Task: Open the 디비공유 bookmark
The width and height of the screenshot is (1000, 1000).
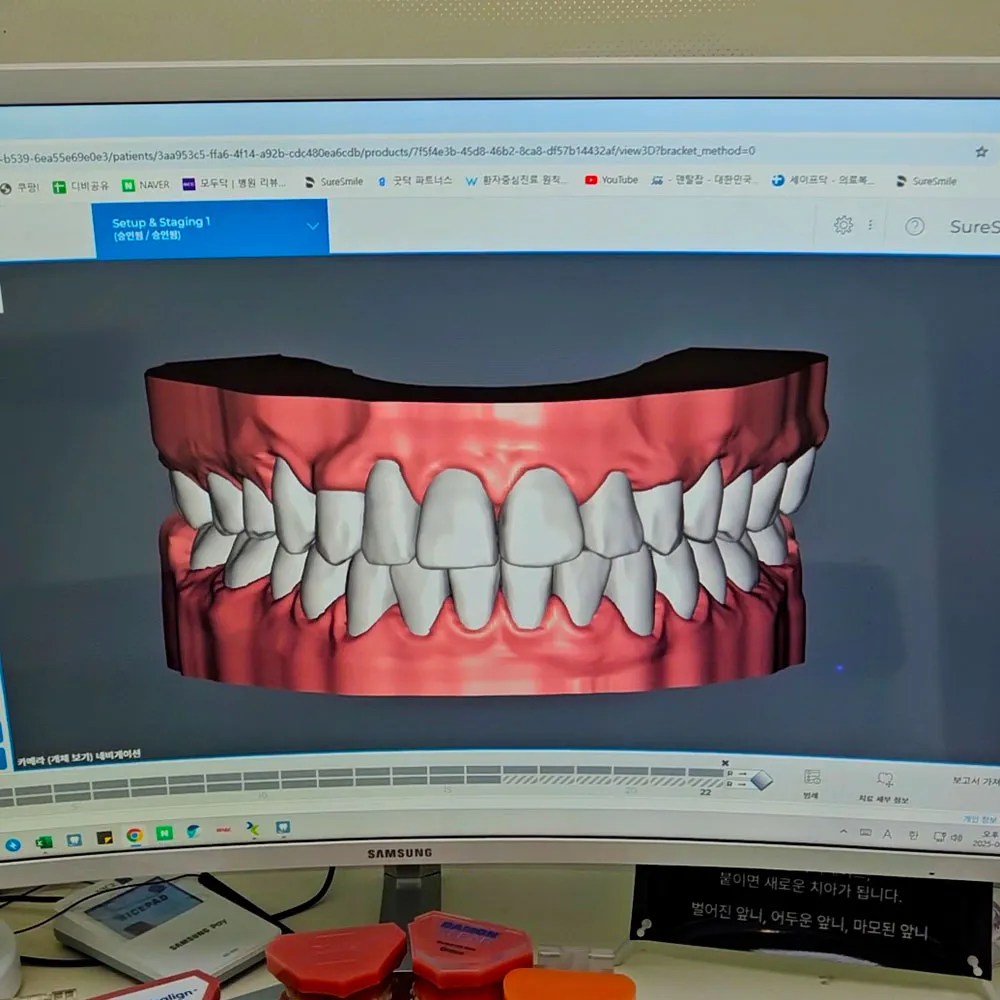Action: (81, 186)
